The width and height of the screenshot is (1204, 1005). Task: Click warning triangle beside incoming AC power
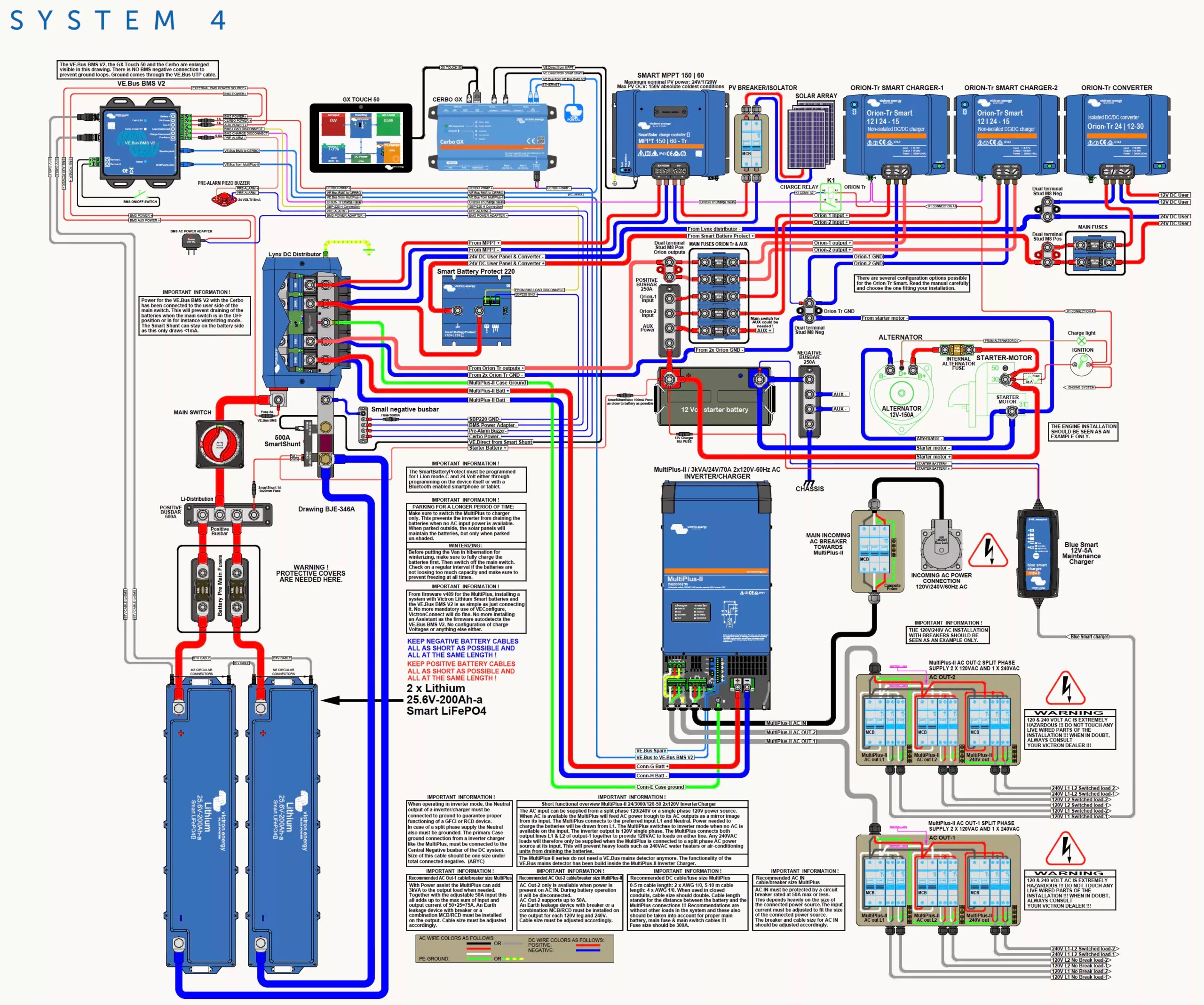[988, 551]
